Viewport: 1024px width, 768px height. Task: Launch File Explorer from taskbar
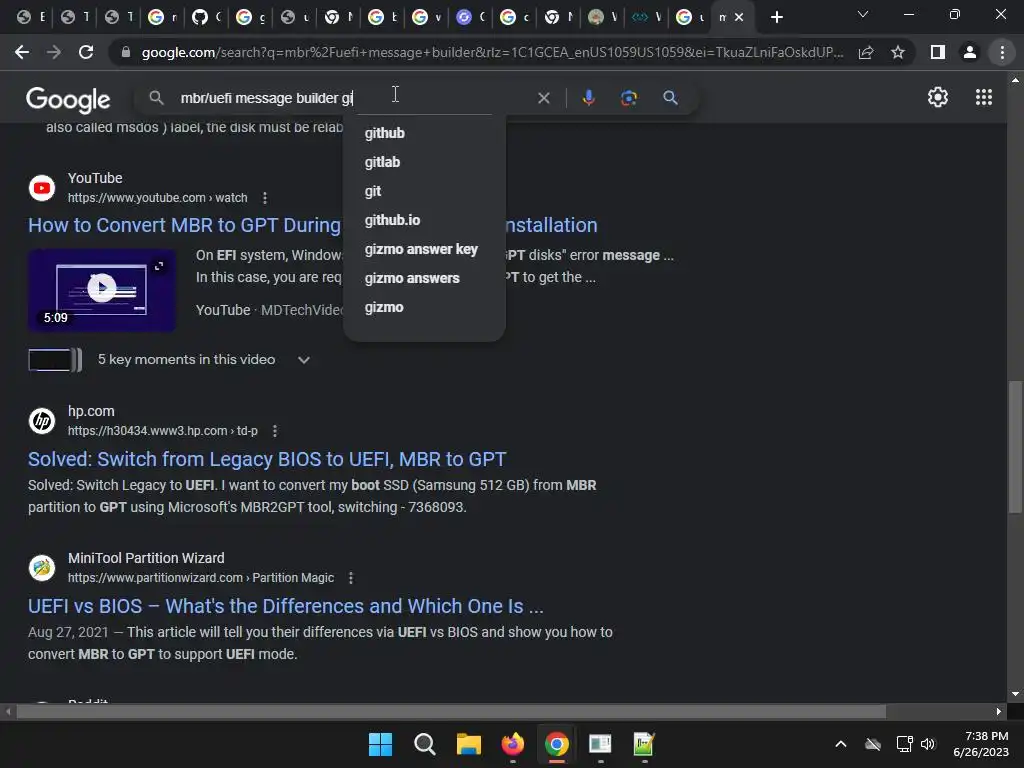click(468, 744)
